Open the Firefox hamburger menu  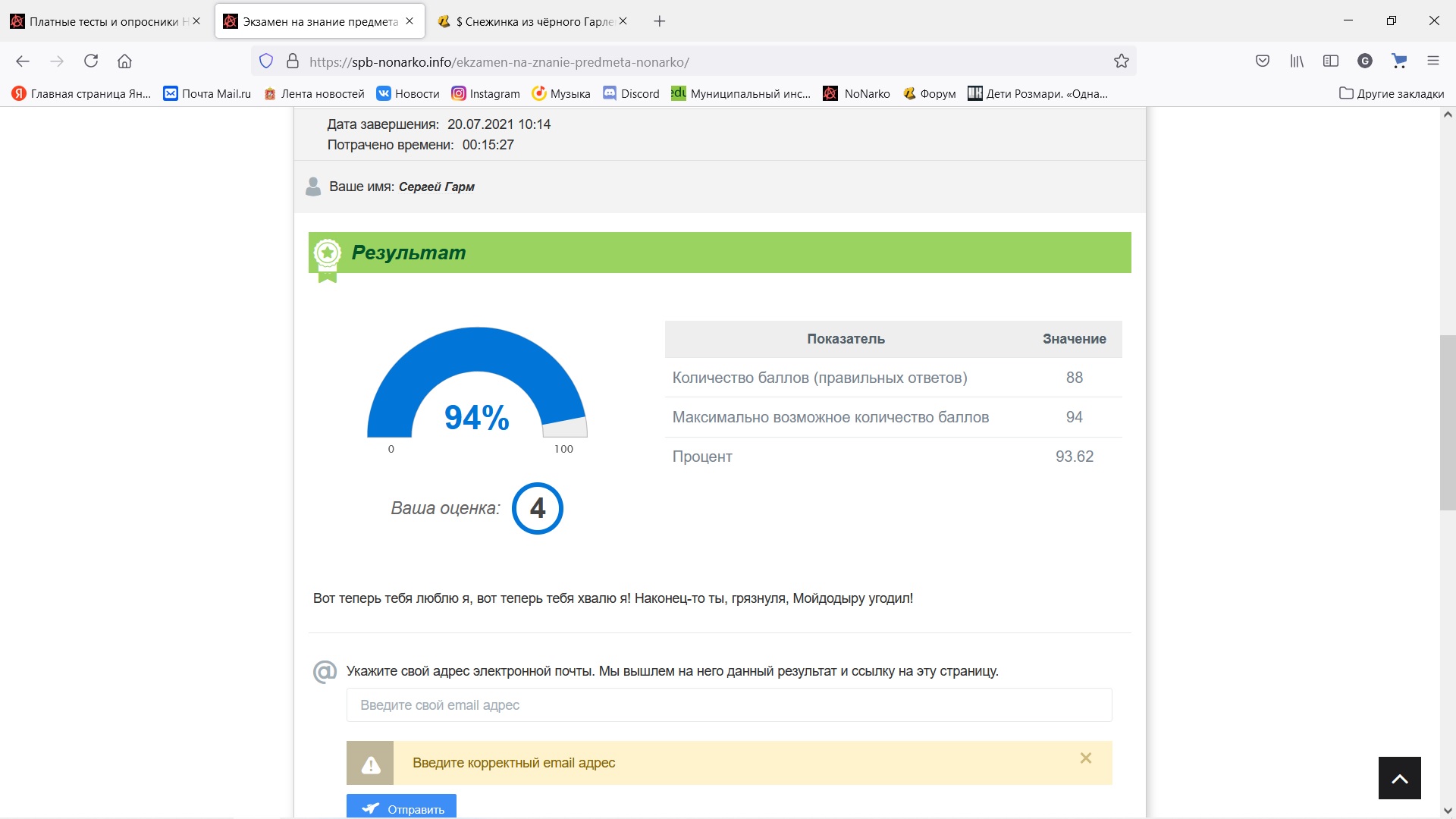click(1433, 61)
